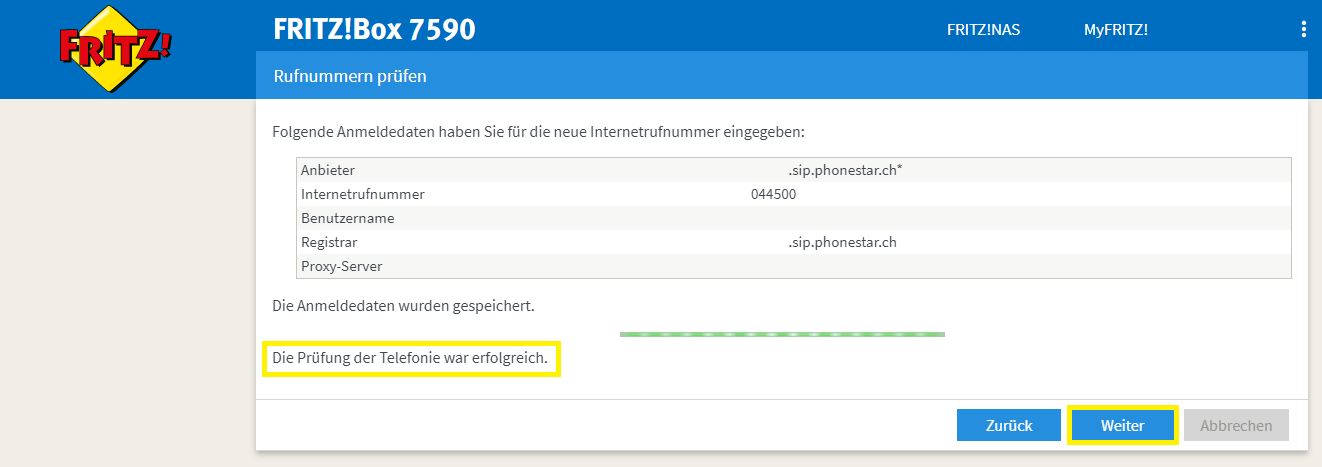Click the Registrar .sip.phonestar.ch value

click(842, 242)
